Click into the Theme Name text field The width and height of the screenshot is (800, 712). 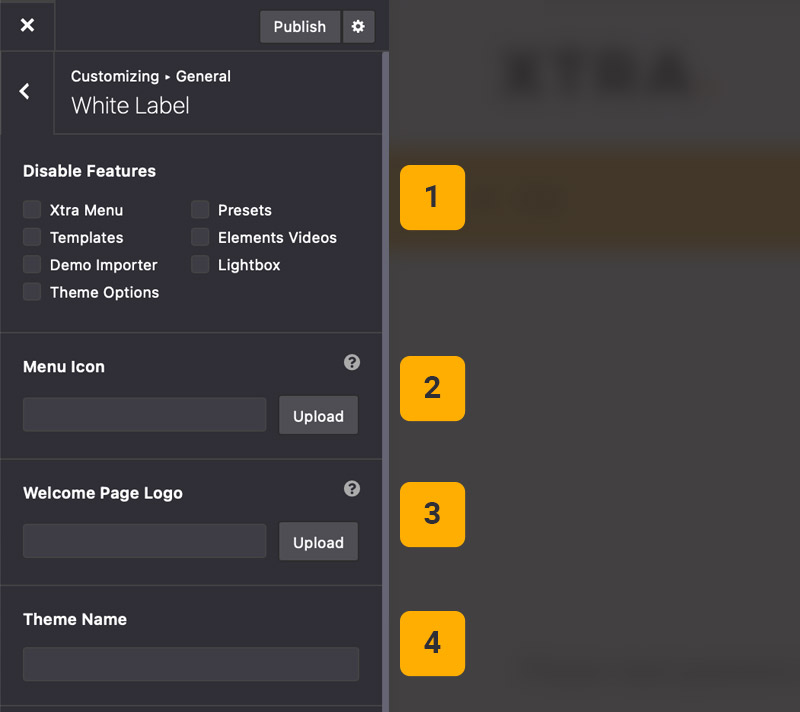click(191, 664)
